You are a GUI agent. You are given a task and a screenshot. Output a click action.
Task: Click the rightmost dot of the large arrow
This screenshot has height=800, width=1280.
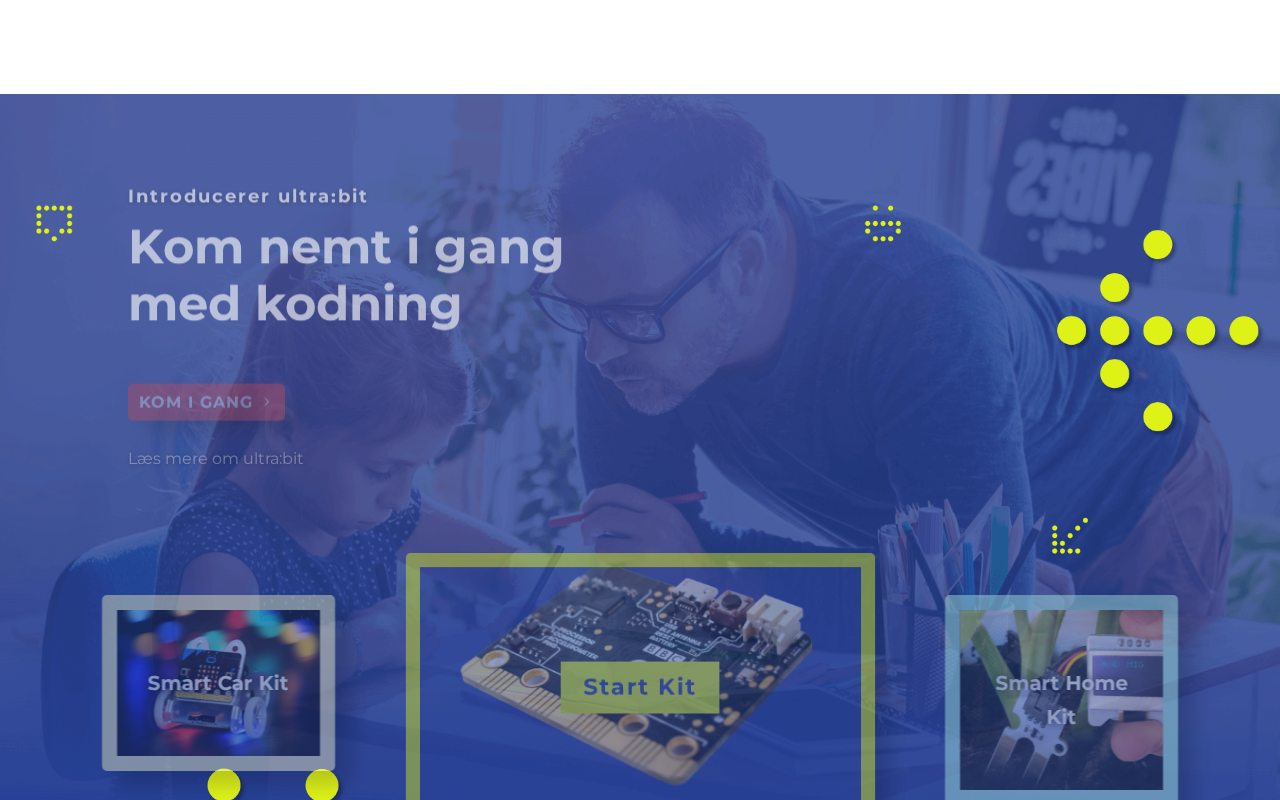[1244, 330]
